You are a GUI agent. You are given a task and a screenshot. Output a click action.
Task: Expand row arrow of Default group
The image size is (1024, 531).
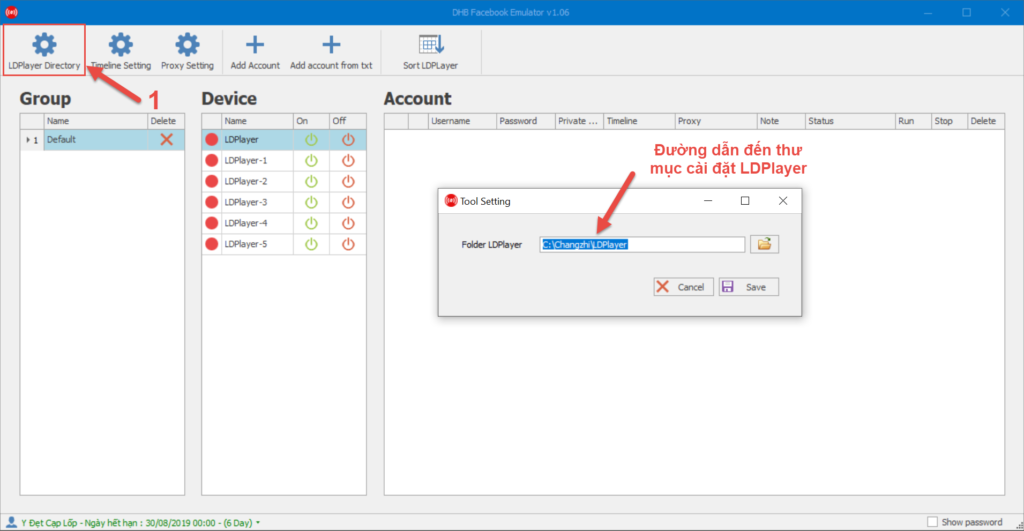27,140
